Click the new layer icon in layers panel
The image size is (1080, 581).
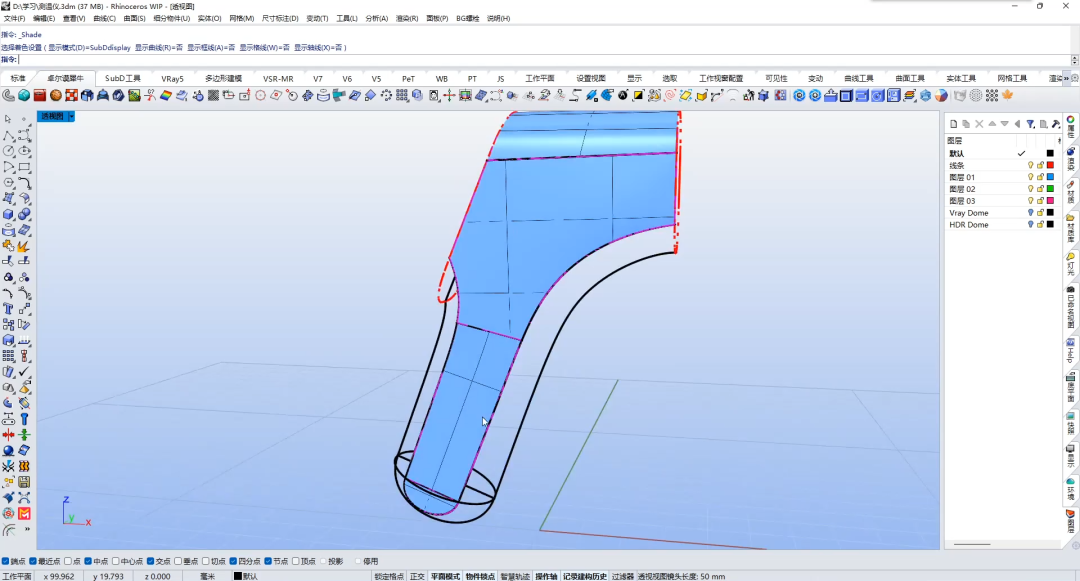[953, 124]
